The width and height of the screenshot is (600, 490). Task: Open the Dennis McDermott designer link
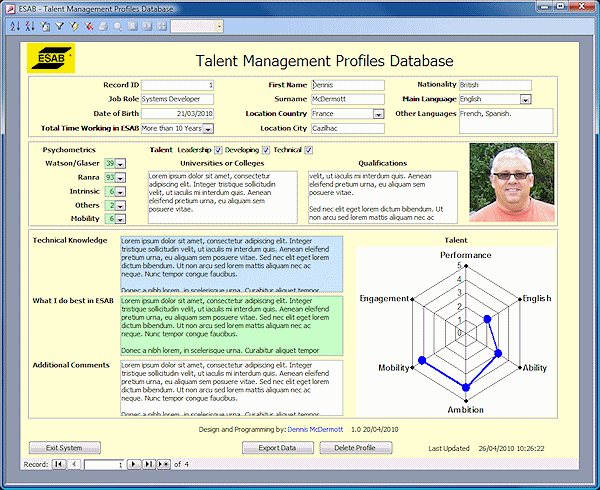point(315,430)
